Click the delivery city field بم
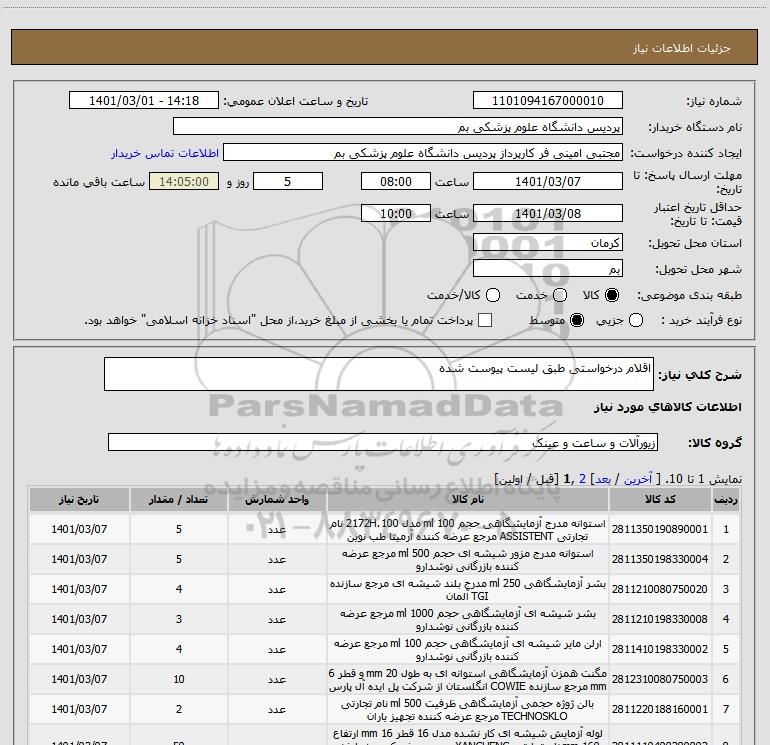Image resolution: width=770 pixels, height=745 pixels. (x=548, y=269)
